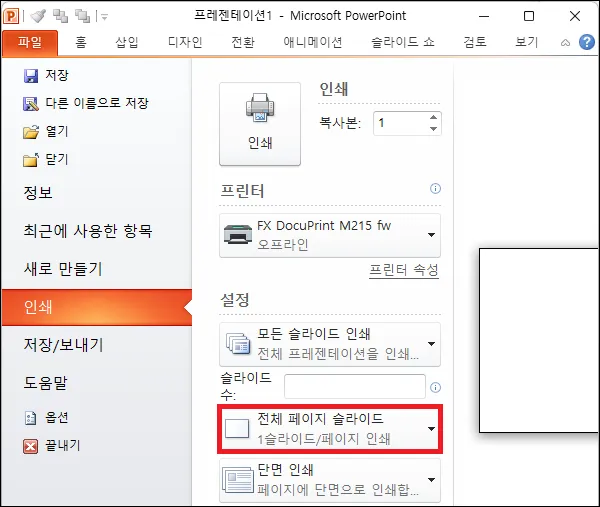Viewport: 600px width, 507px height.
Task: Open the 전체 페이지 슬라이드 layout dropdown
Action: click(330, 429)
